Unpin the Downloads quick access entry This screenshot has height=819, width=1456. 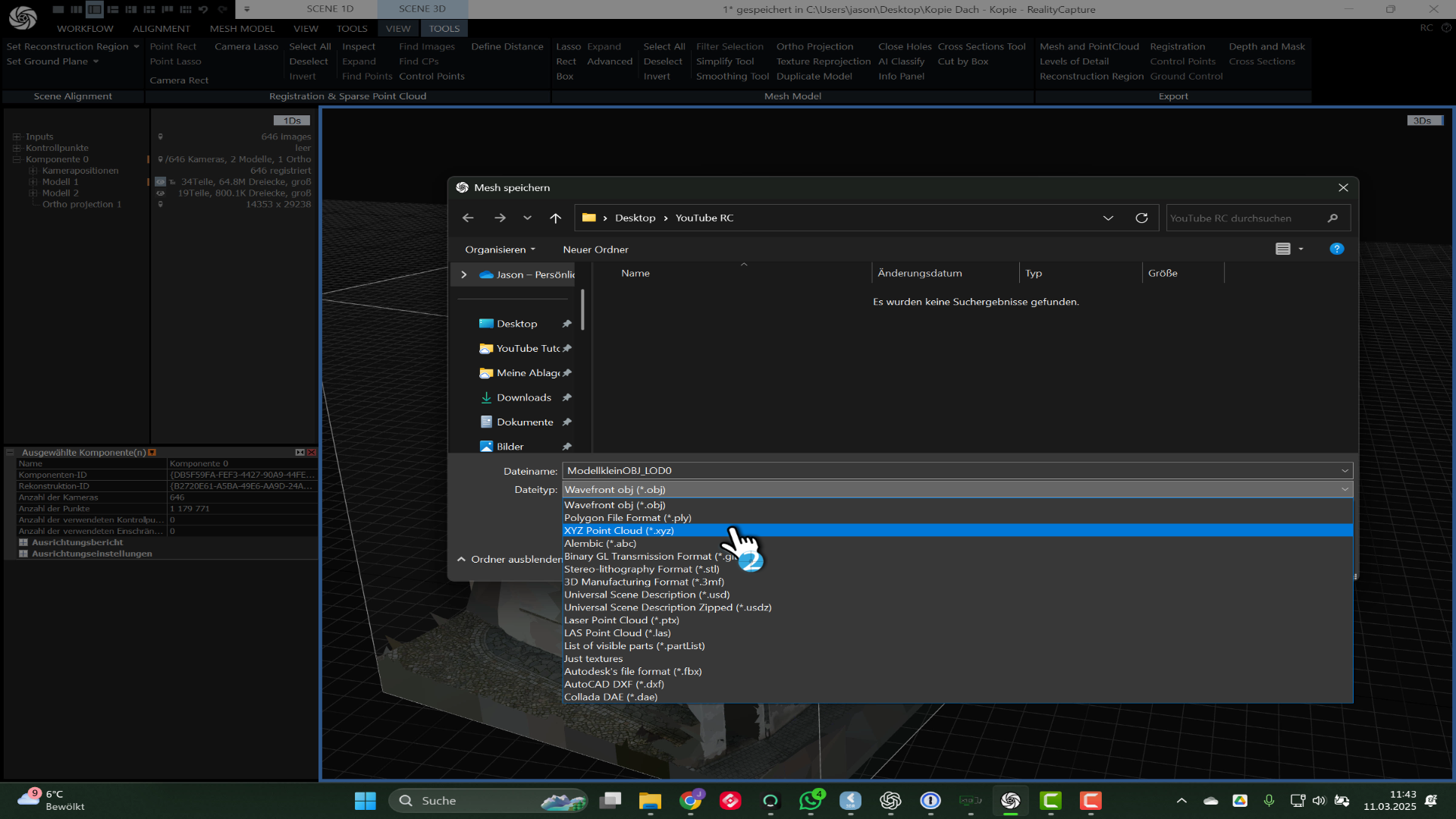click(566, 397)
